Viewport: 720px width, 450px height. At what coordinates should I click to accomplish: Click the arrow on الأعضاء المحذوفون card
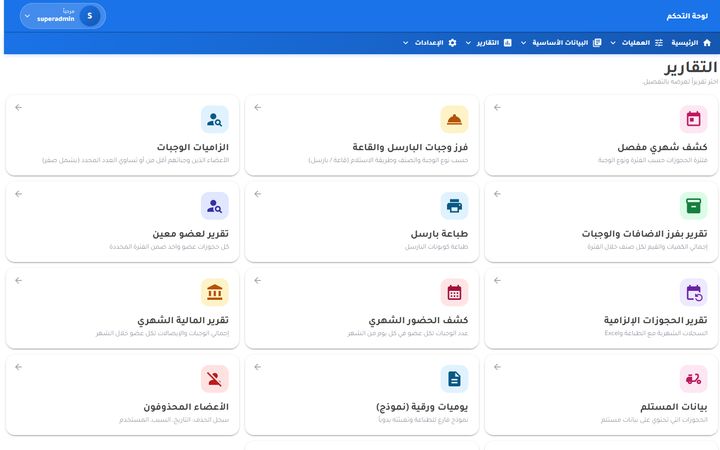18,367
